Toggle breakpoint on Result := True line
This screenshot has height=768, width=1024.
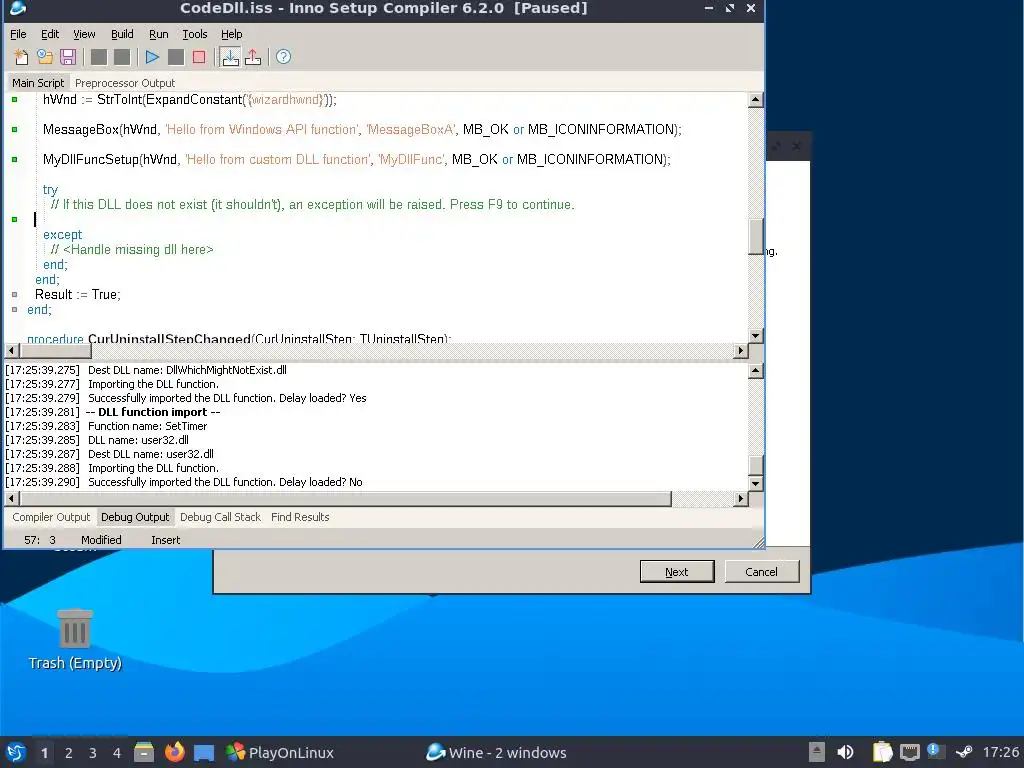click(x=14, y=295)
